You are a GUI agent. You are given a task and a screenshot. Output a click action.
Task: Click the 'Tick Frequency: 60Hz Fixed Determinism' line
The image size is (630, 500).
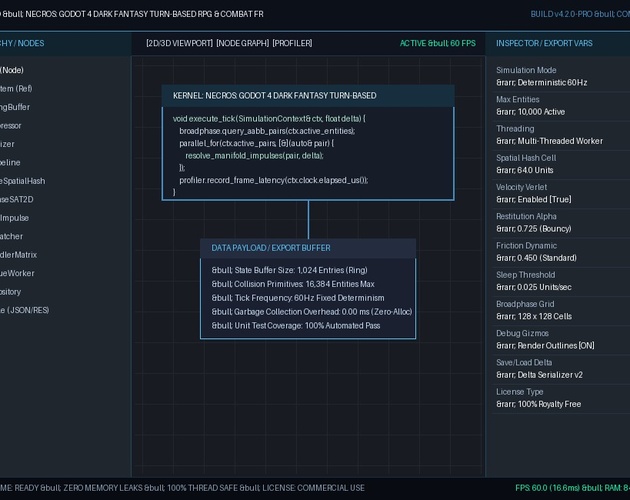click(298, 298)
